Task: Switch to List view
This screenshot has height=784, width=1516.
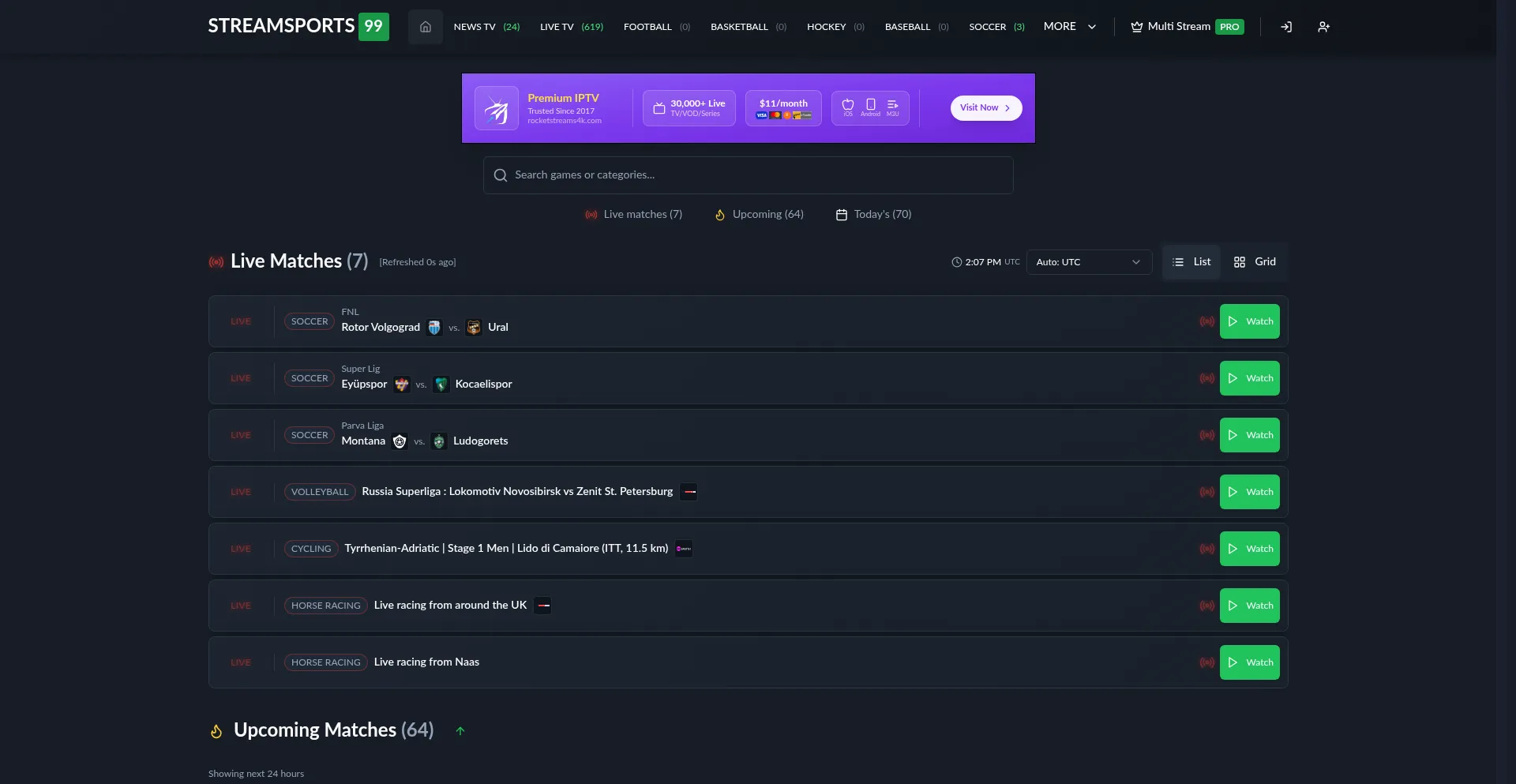Action: (x=1191, y=262)
